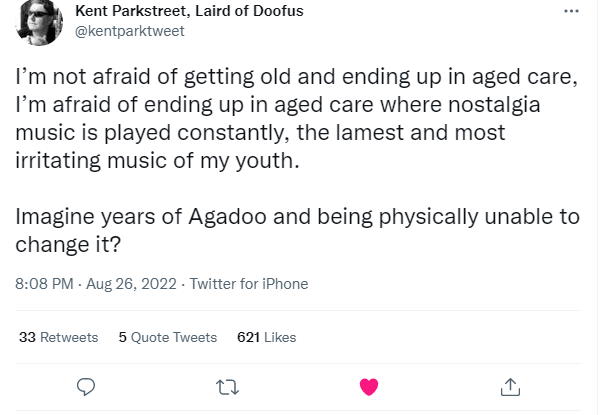The height and width of the screenshot is (415, 604).
Task: Open the @kentparktweet handle link
Action: coord(130,30)
